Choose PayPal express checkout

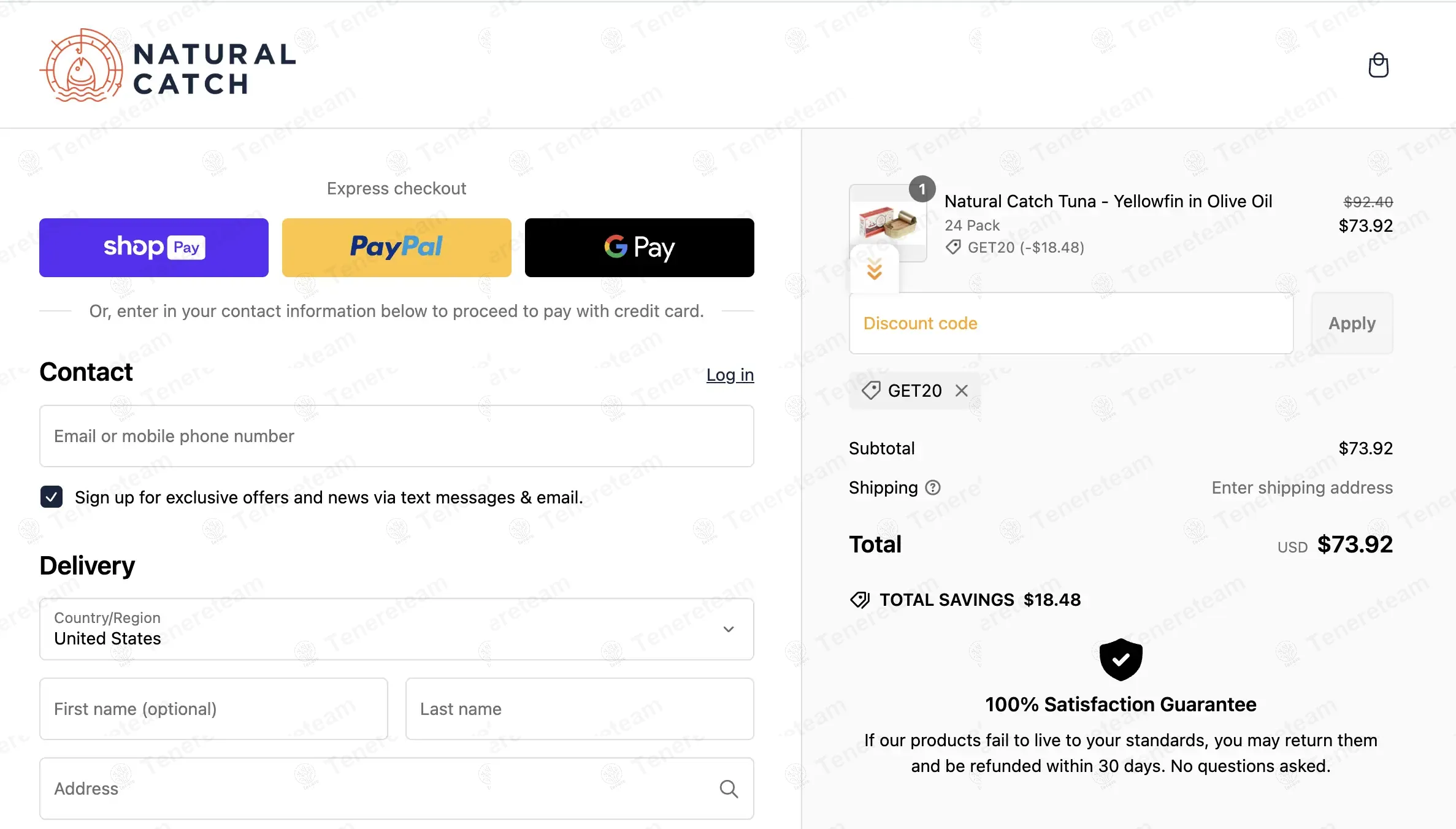[396, 248]
